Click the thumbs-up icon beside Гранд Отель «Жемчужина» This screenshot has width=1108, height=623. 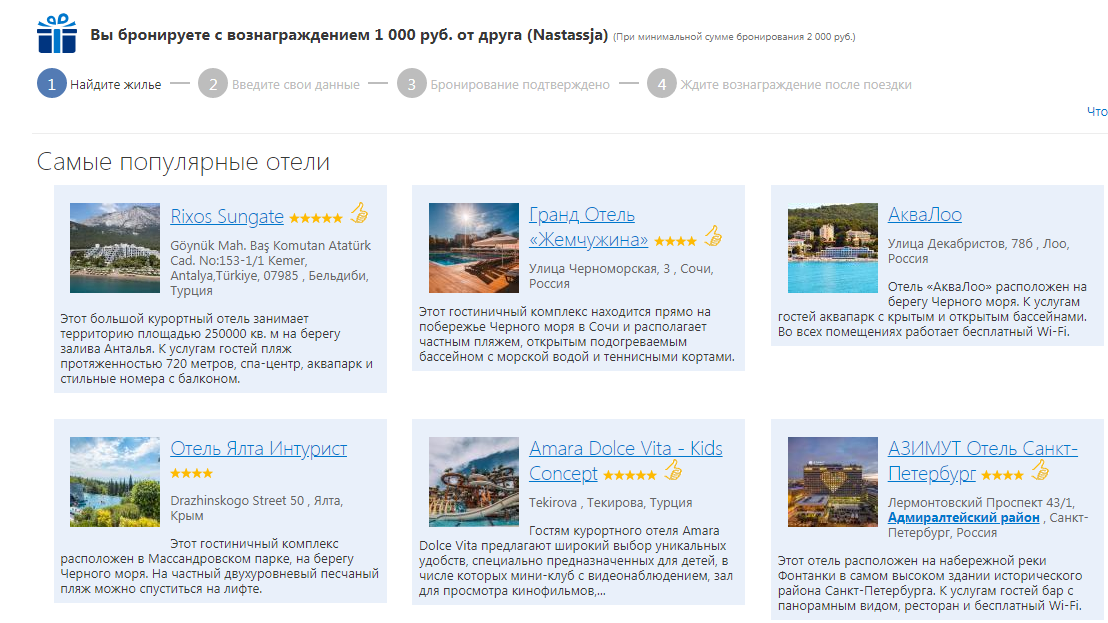click(x=713, y=237)
